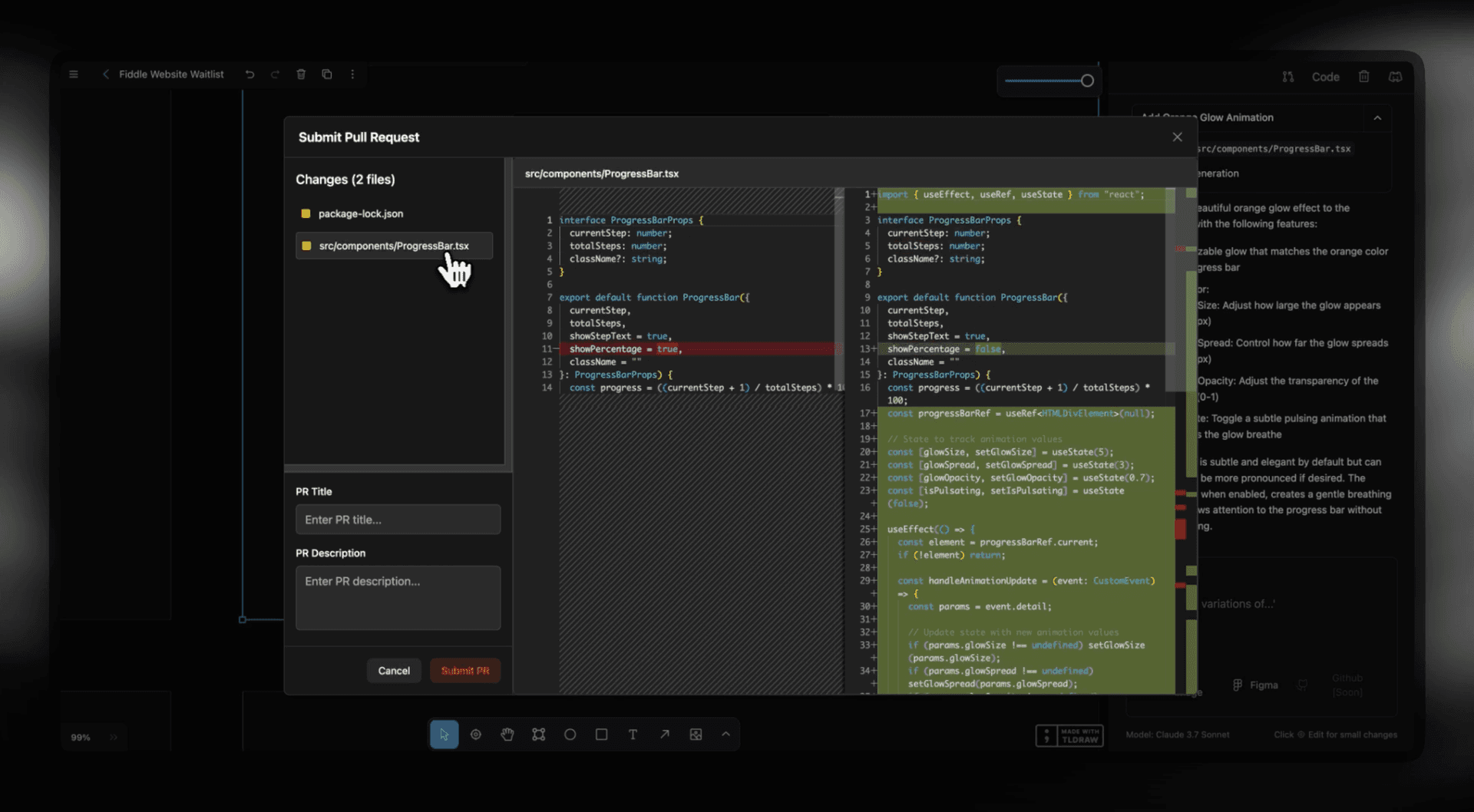The image size is (1474, 812).
Task: Choose the rectangle drawing tool
Action: point(601,734)
